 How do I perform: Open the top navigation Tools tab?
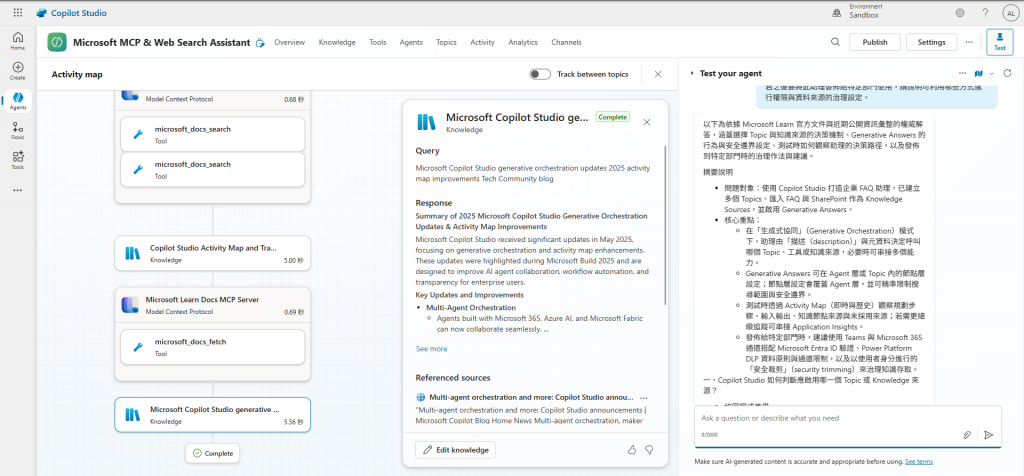377,42
